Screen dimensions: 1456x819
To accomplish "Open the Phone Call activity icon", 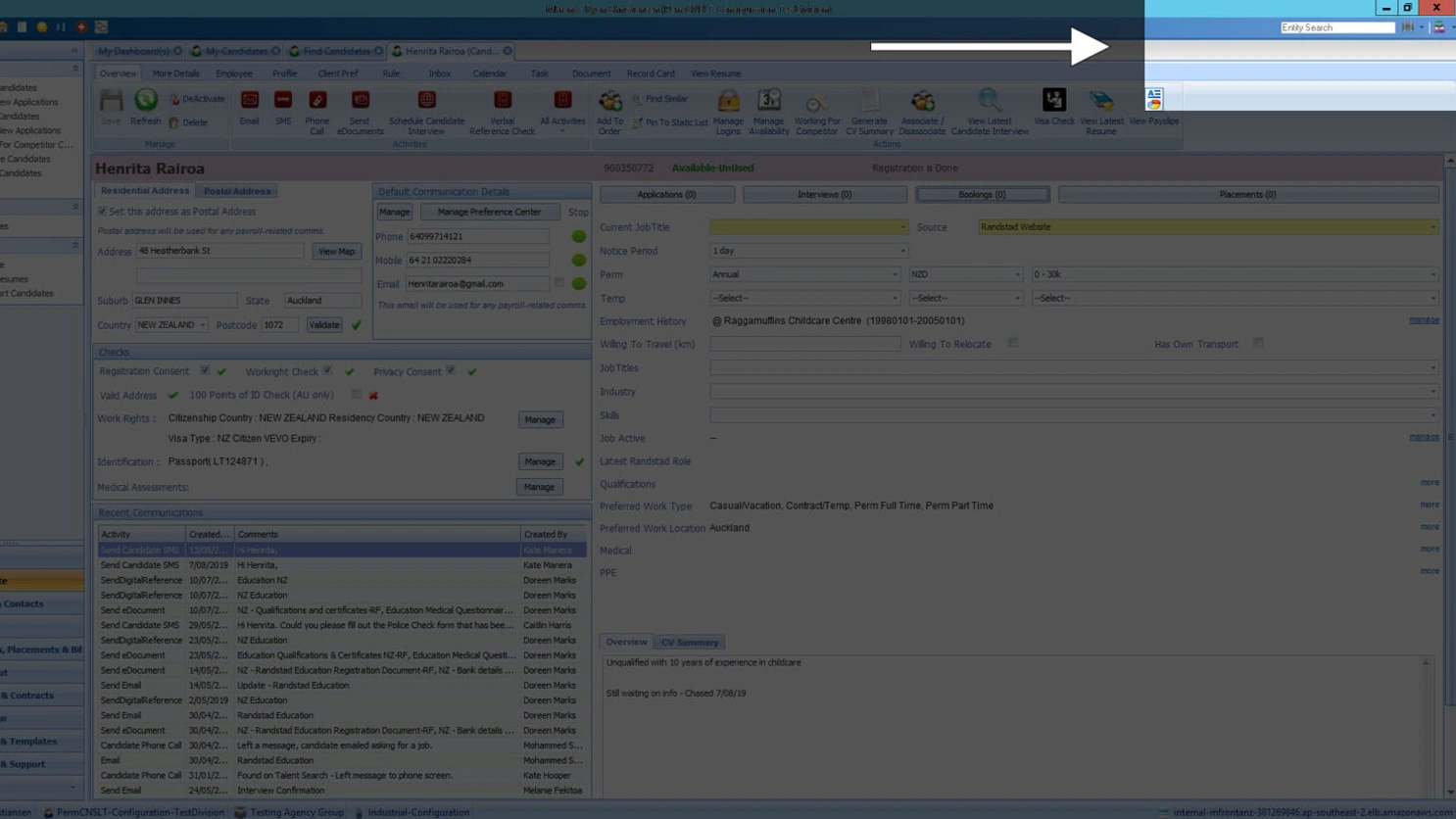I will pos(317,101).
